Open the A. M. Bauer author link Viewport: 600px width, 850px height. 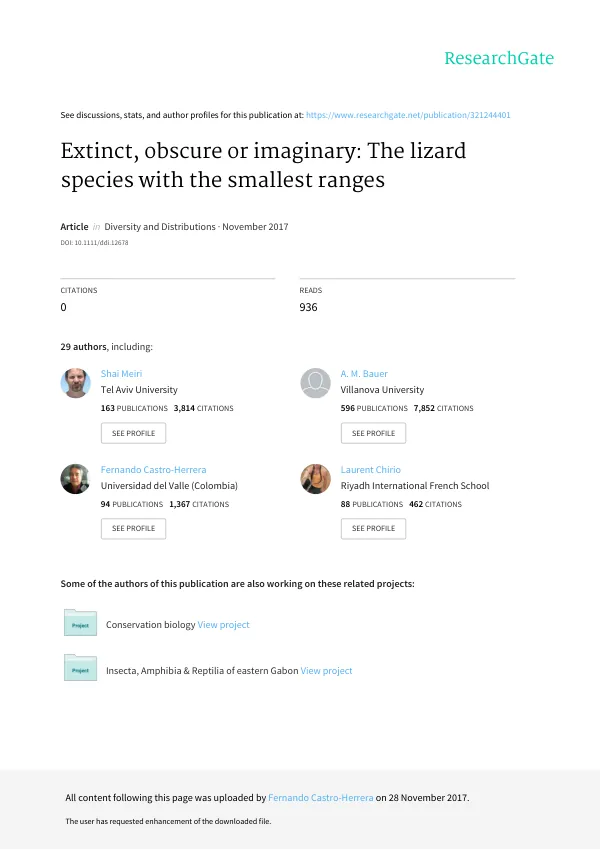pos(364,374)
